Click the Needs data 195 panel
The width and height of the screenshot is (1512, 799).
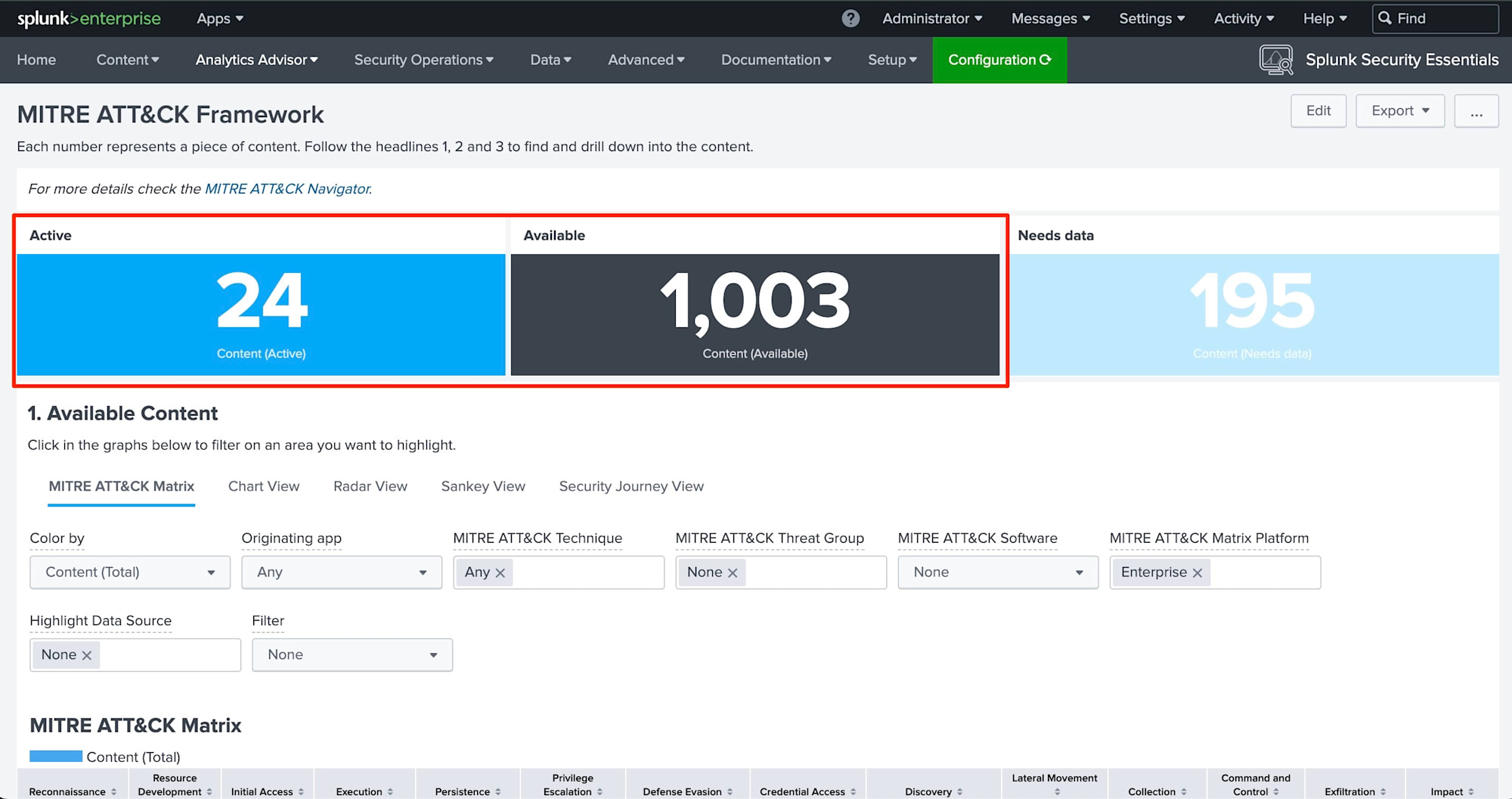point(1253,314)
